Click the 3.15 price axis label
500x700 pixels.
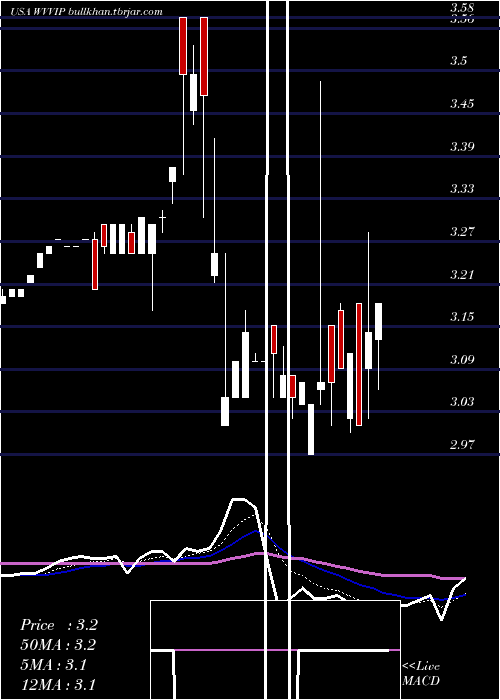pyautogui.click(x=462, y=317)
